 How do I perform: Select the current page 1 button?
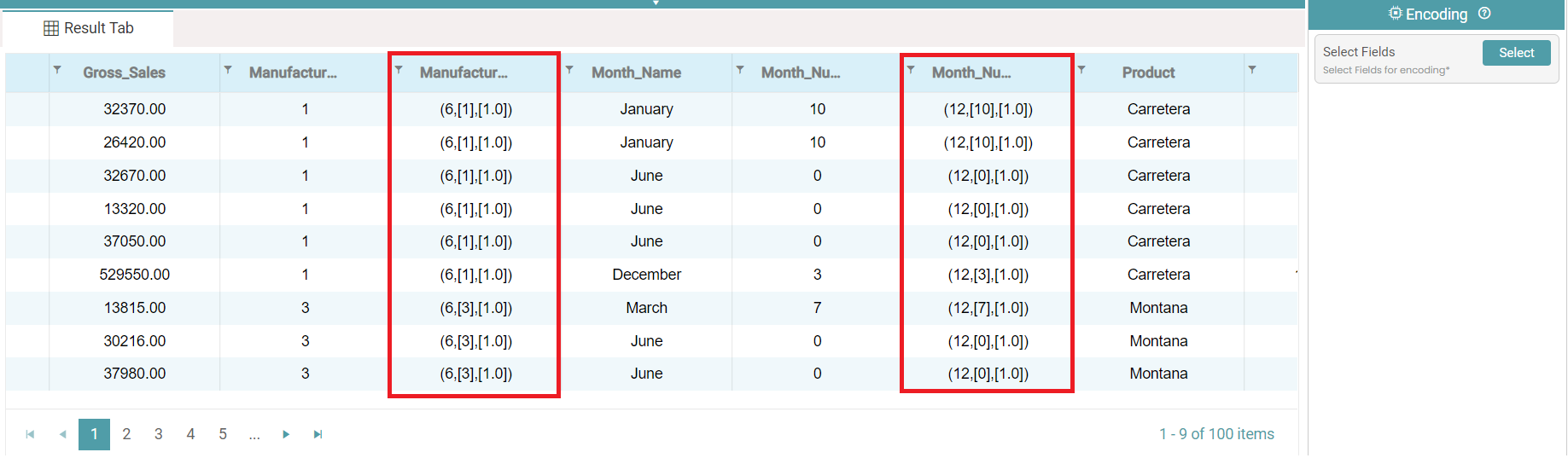[x=94, y=434]
